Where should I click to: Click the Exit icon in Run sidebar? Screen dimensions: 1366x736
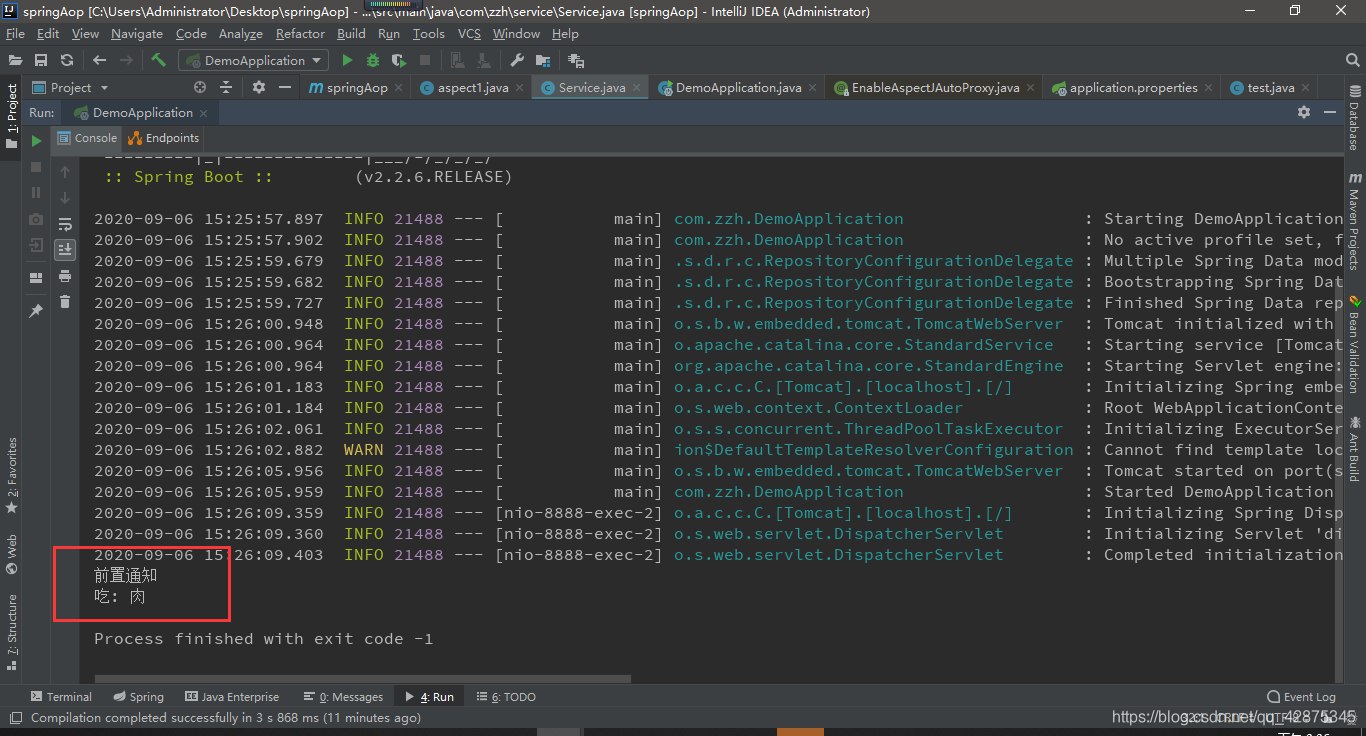pyautogui.click(x=36, y=245)
